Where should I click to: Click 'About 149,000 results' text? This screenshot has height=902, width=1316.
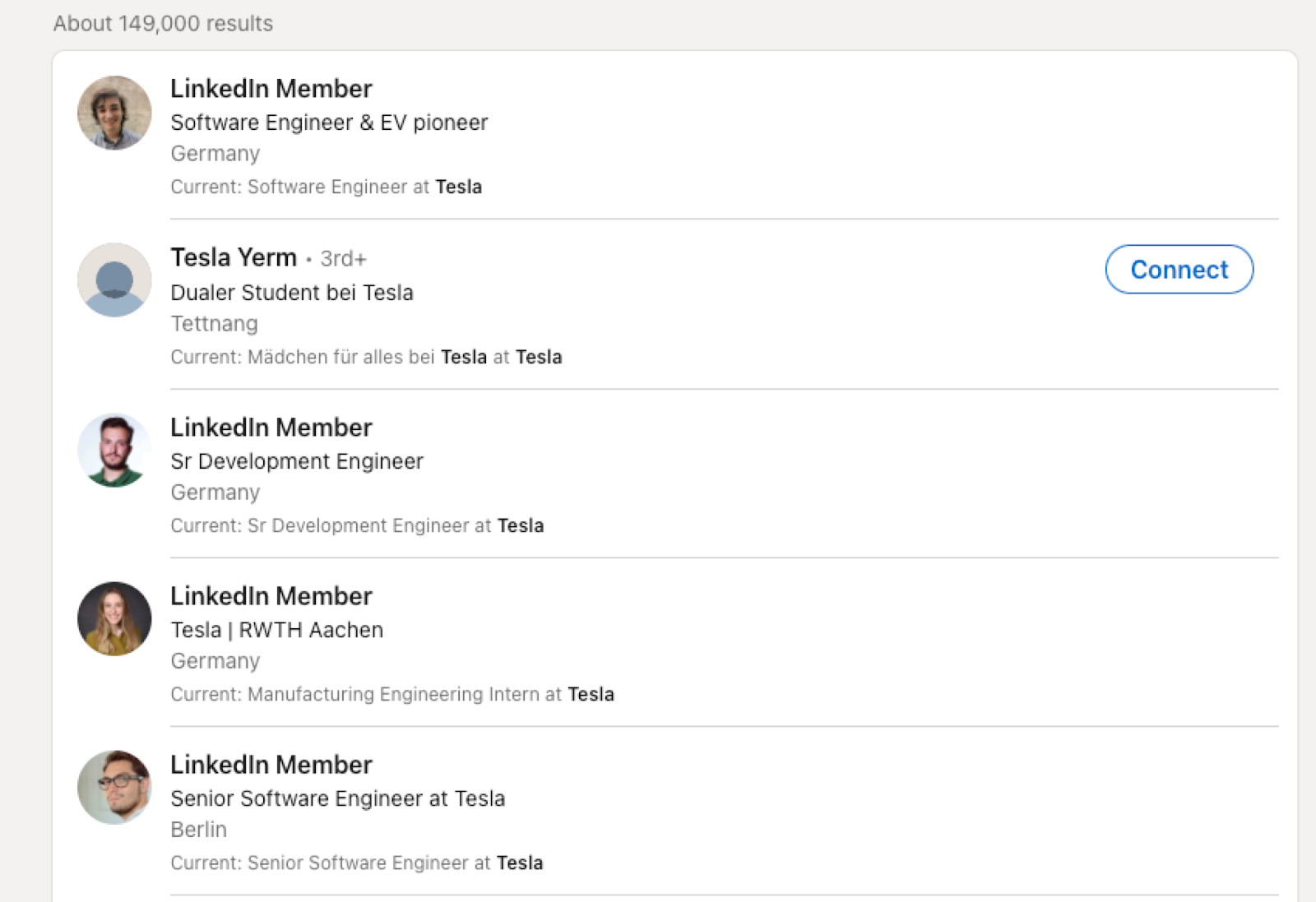(x=163, y=23)
